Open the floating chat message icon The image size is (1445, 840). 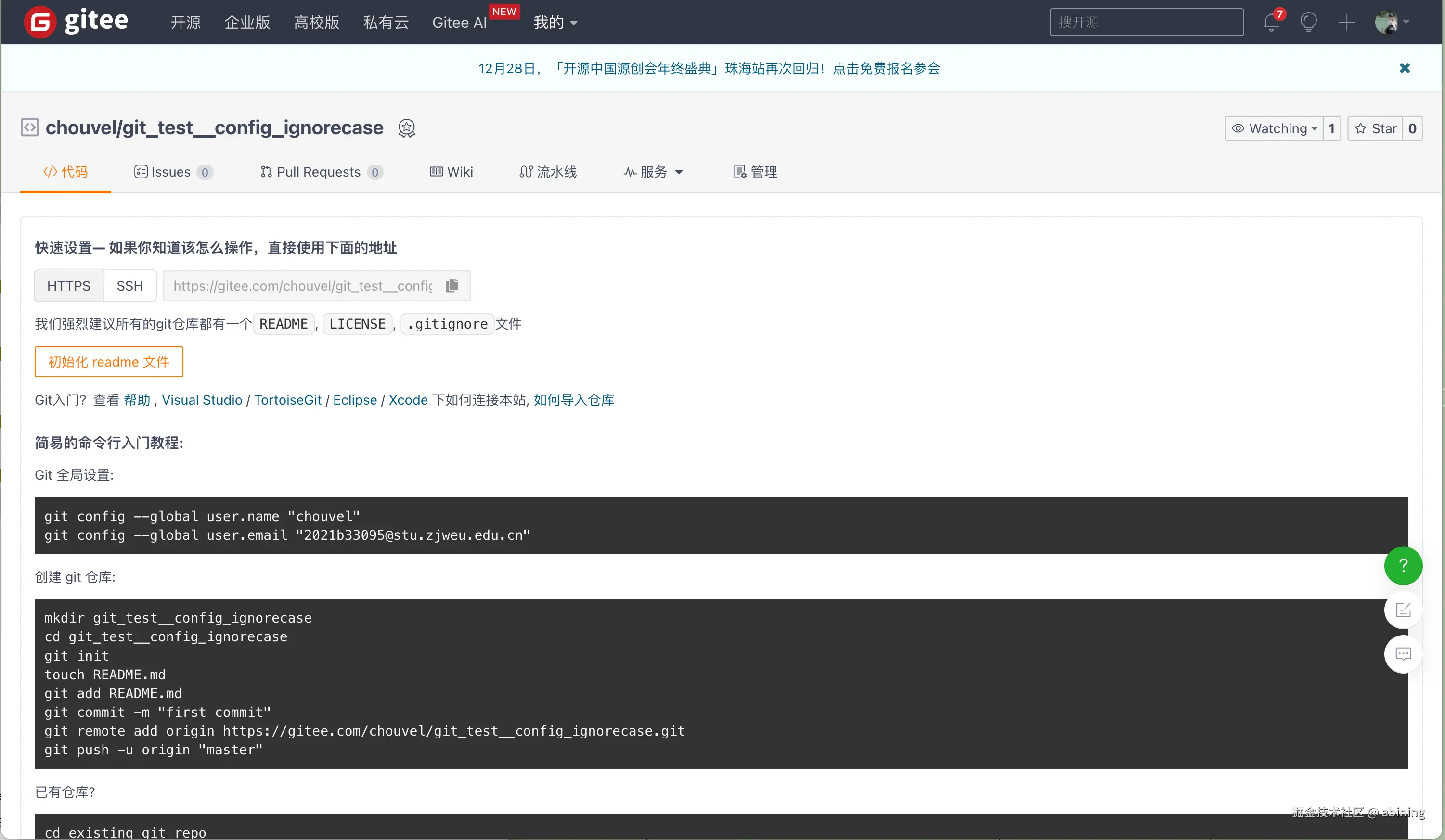[x=1403, y=654]
